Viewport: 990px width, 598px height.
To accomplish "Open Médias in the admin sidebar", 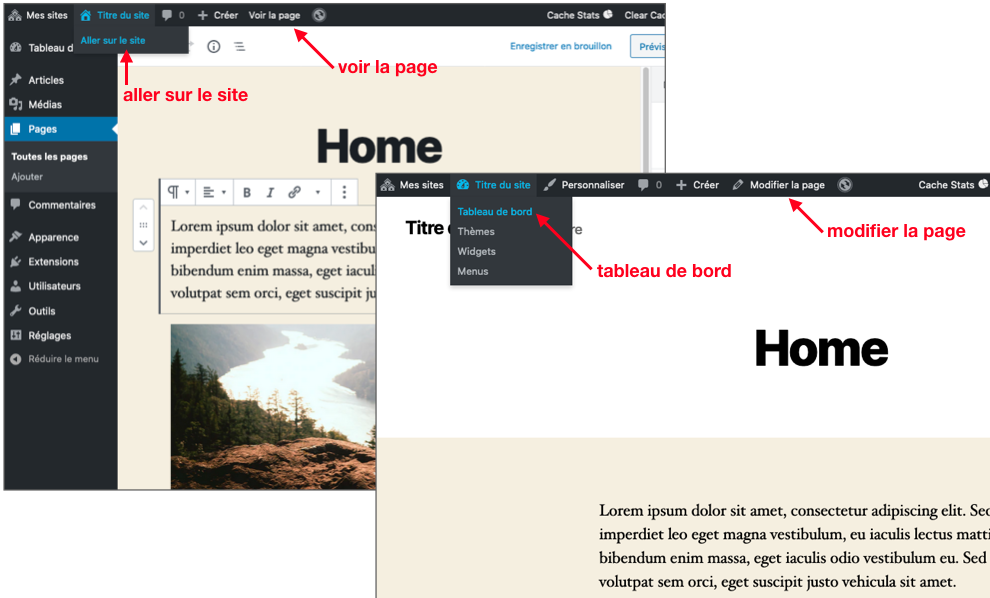I will pyautogui.click(x=45, y=104).
